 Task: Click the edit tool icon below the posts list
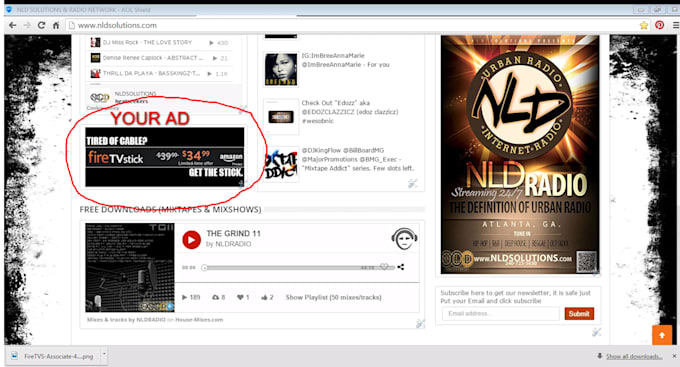tap(412, 184)
